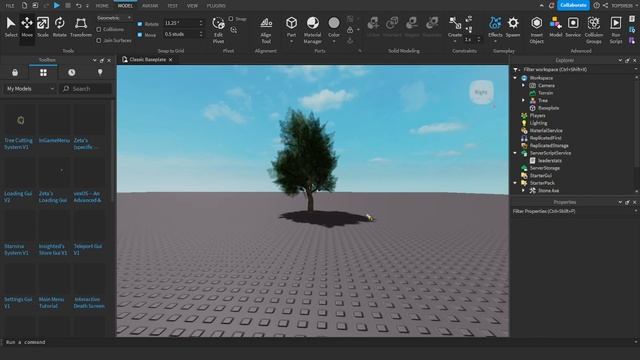Click the Stop button in the quick access bar
The width and height of the screenshot is (640, 360).
click(68, 6)
